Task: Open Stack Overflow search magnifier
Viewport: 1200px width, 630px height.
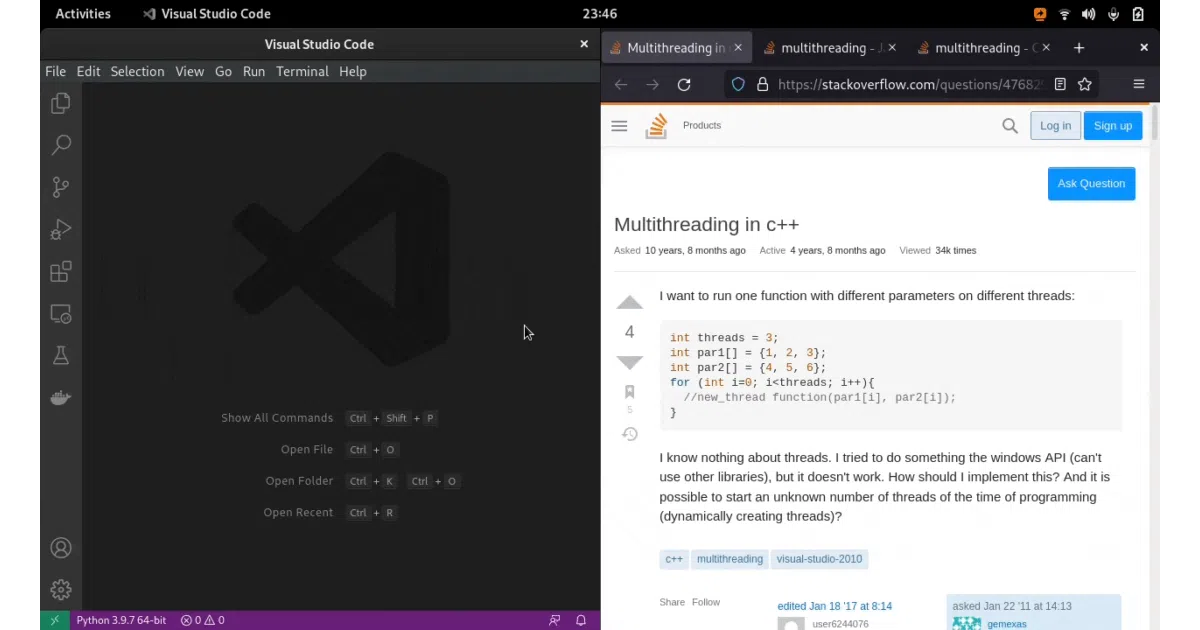Action: click(1010, 126)
